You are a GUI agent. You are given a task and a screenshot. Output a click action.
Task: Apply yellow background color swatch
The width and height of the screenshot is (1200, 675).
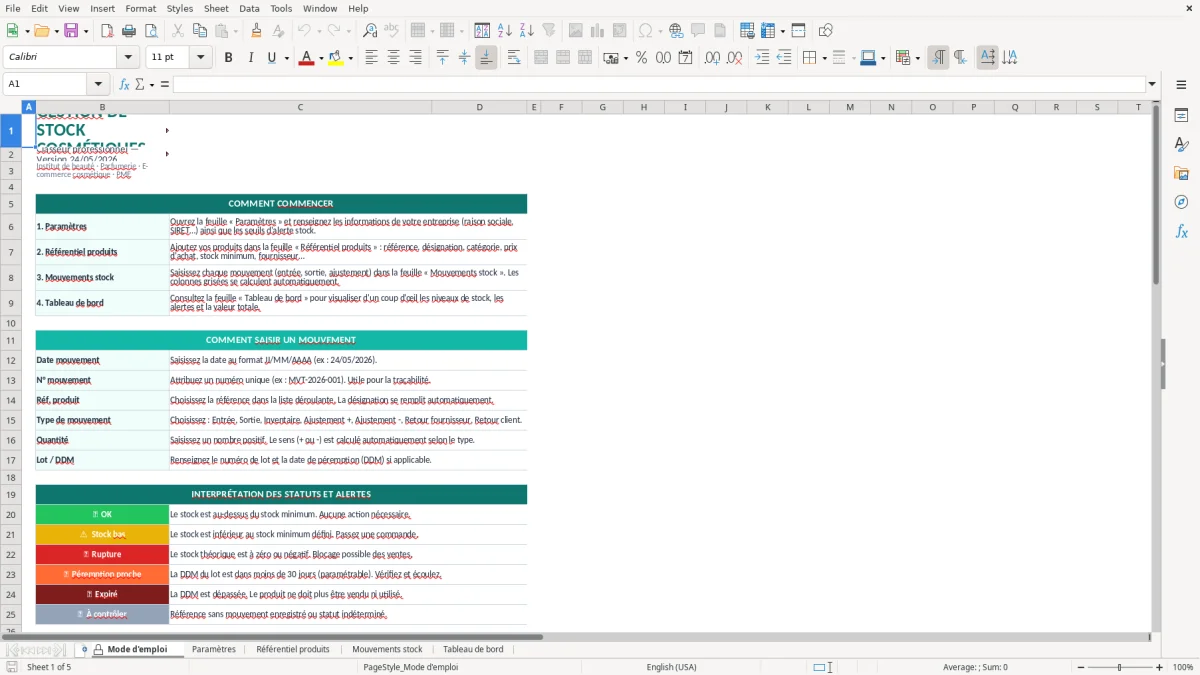pyautogui.click(x=336, y=58)
